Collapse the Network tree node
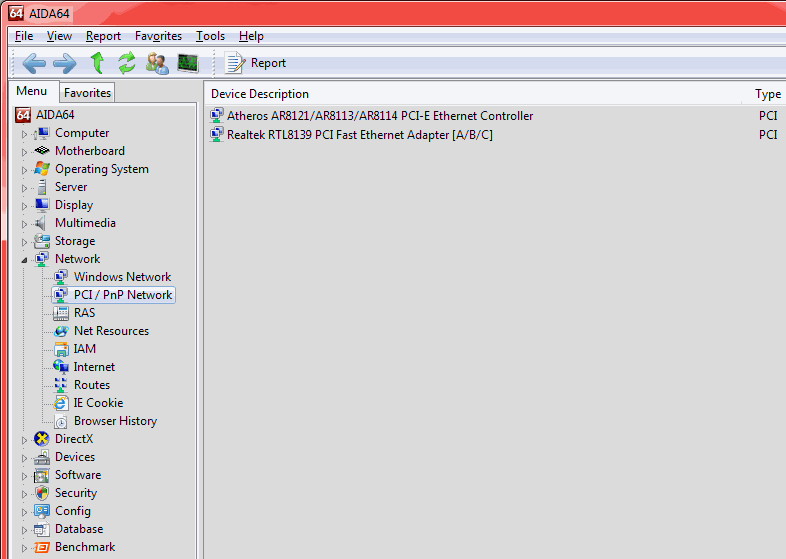 24,260
